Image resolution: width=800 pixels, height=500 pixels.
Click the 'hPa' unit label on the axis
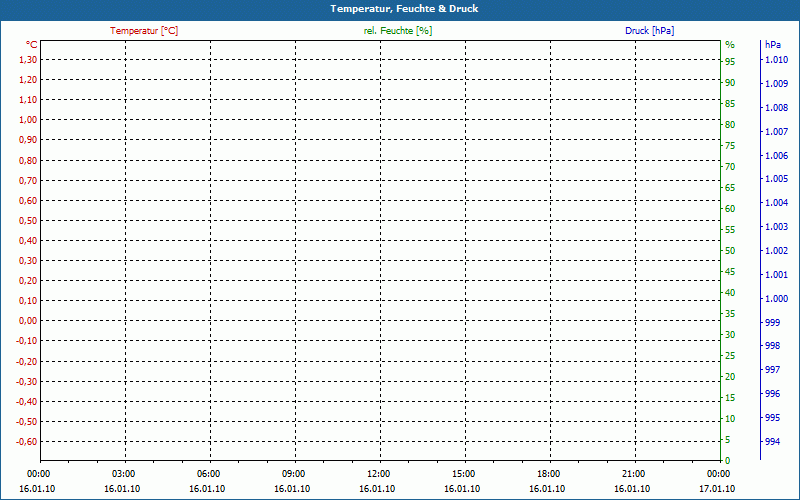tap(773, 45)
